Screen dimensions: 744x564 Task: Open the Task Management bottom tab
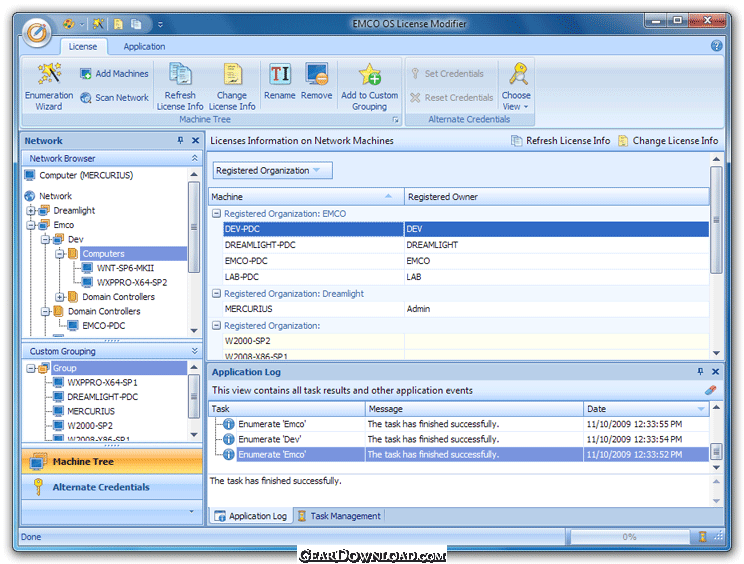(x=339, y=516)
